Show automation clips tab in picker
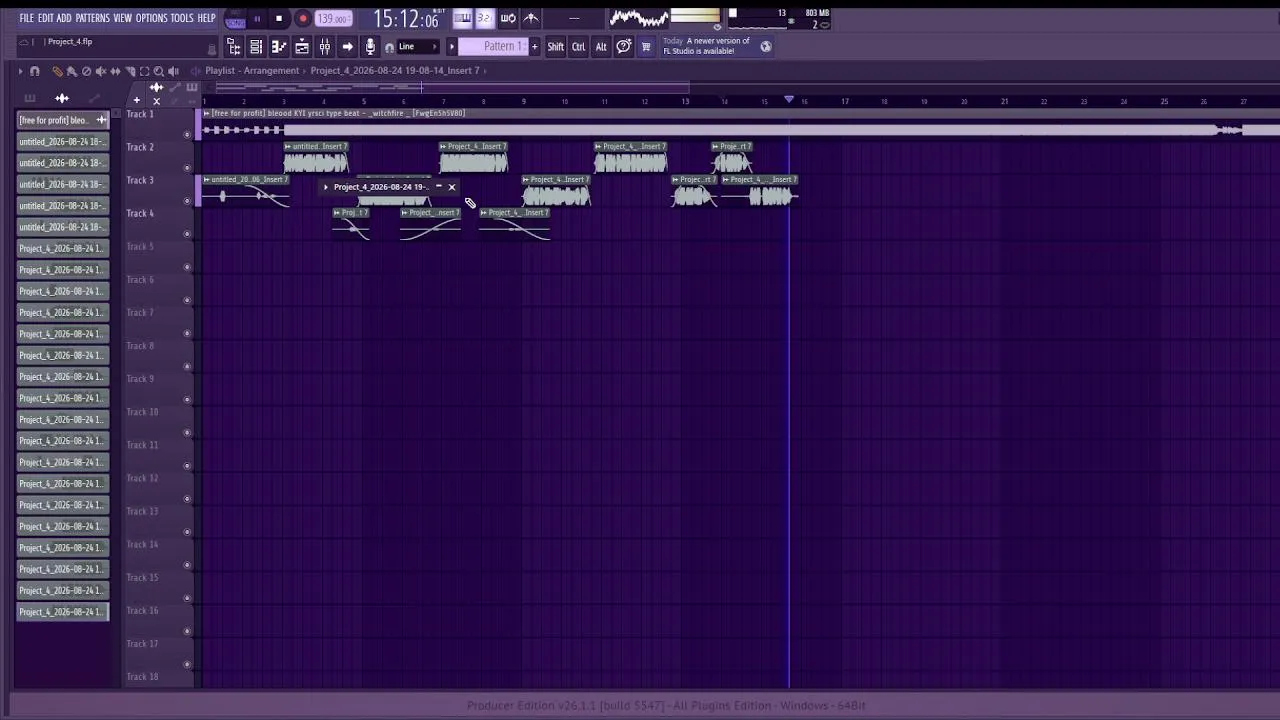The width and height of the screenshot is (1280, 720). 94,98
